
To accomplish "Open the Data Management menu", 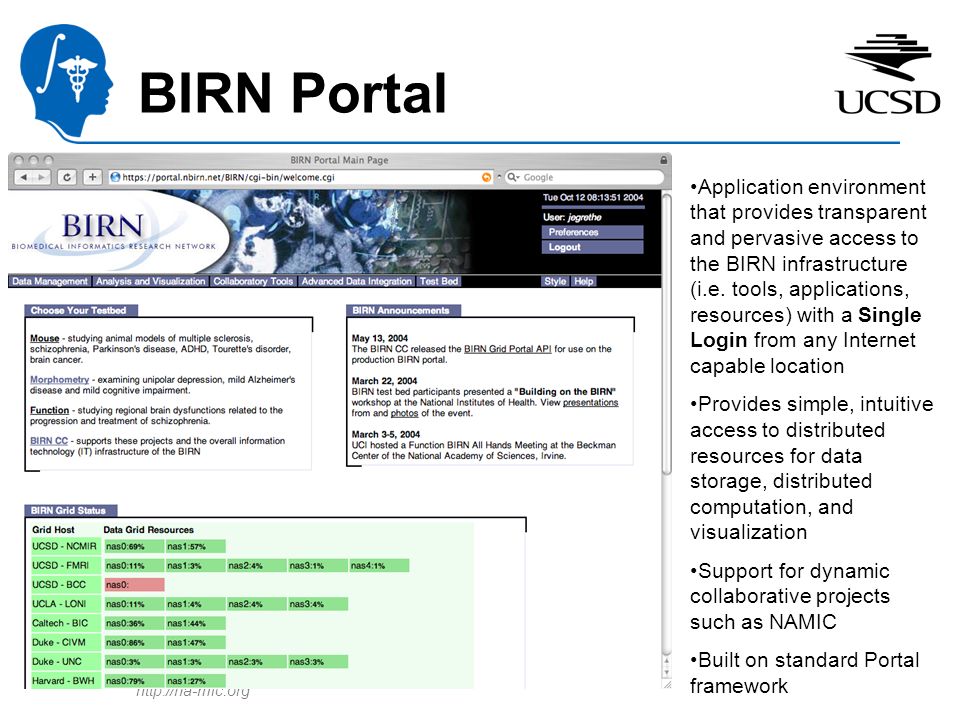I will click(x=50, y=282).
